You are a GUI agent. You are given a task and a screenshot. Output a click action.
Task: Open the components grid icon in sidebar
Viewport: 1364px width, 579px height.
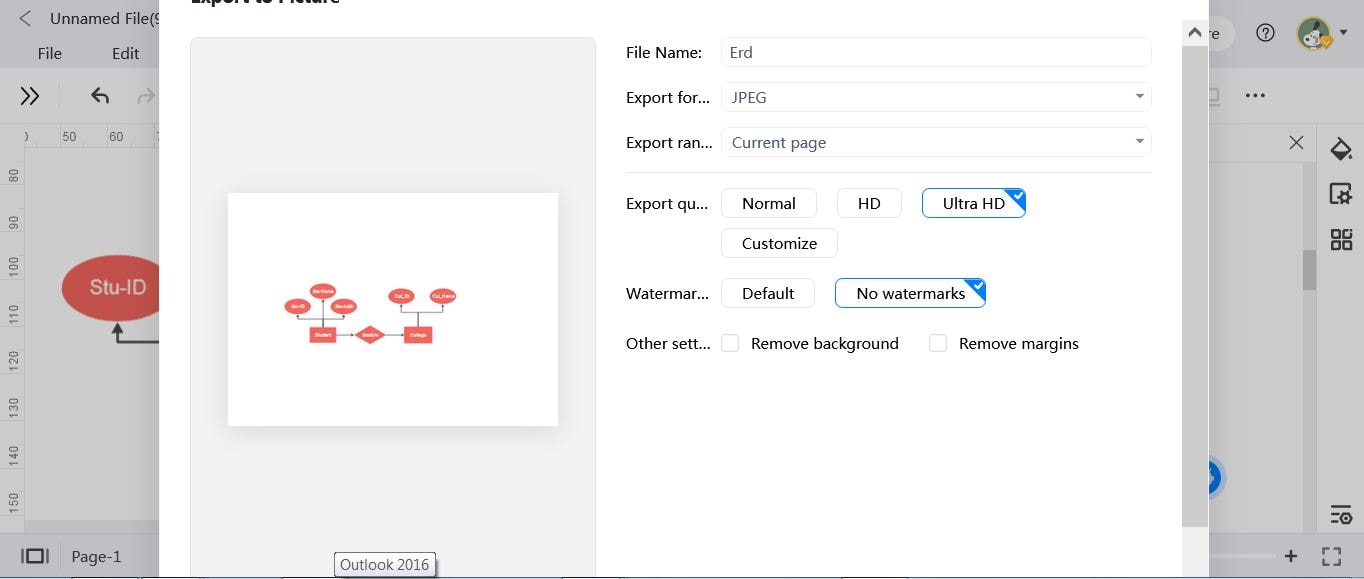click(x=1341, y=239)
